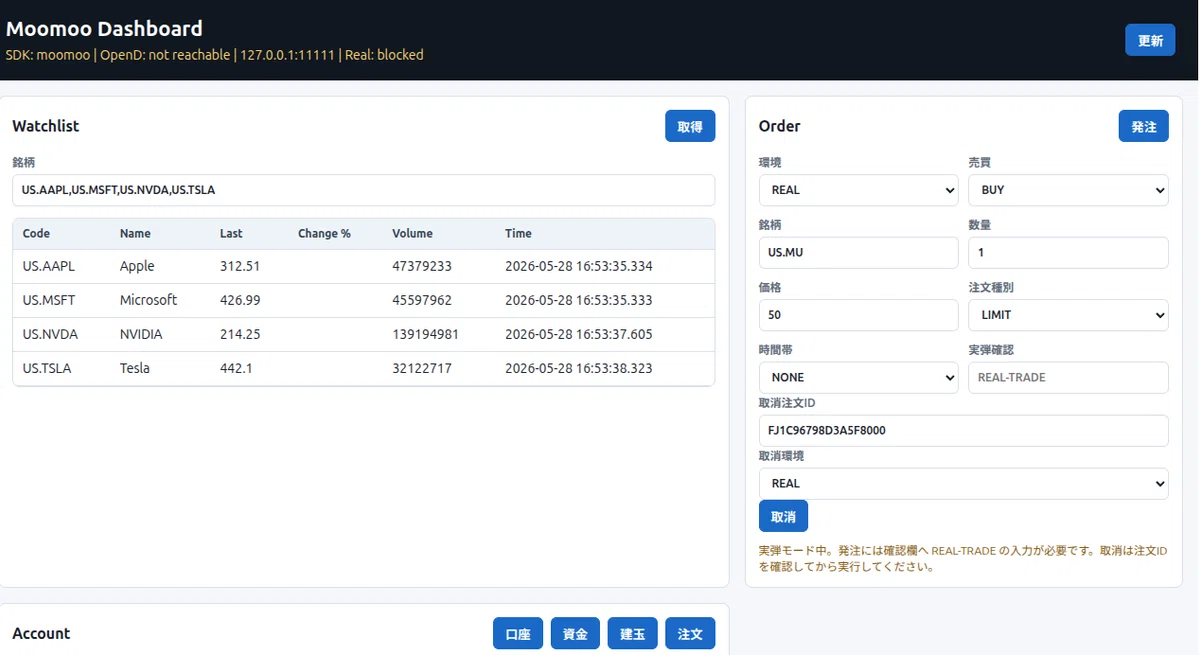Image resolution: width=1200 pixels, height=655 pixels.
Task: Click the Code column header
Action: coord(36,233)
